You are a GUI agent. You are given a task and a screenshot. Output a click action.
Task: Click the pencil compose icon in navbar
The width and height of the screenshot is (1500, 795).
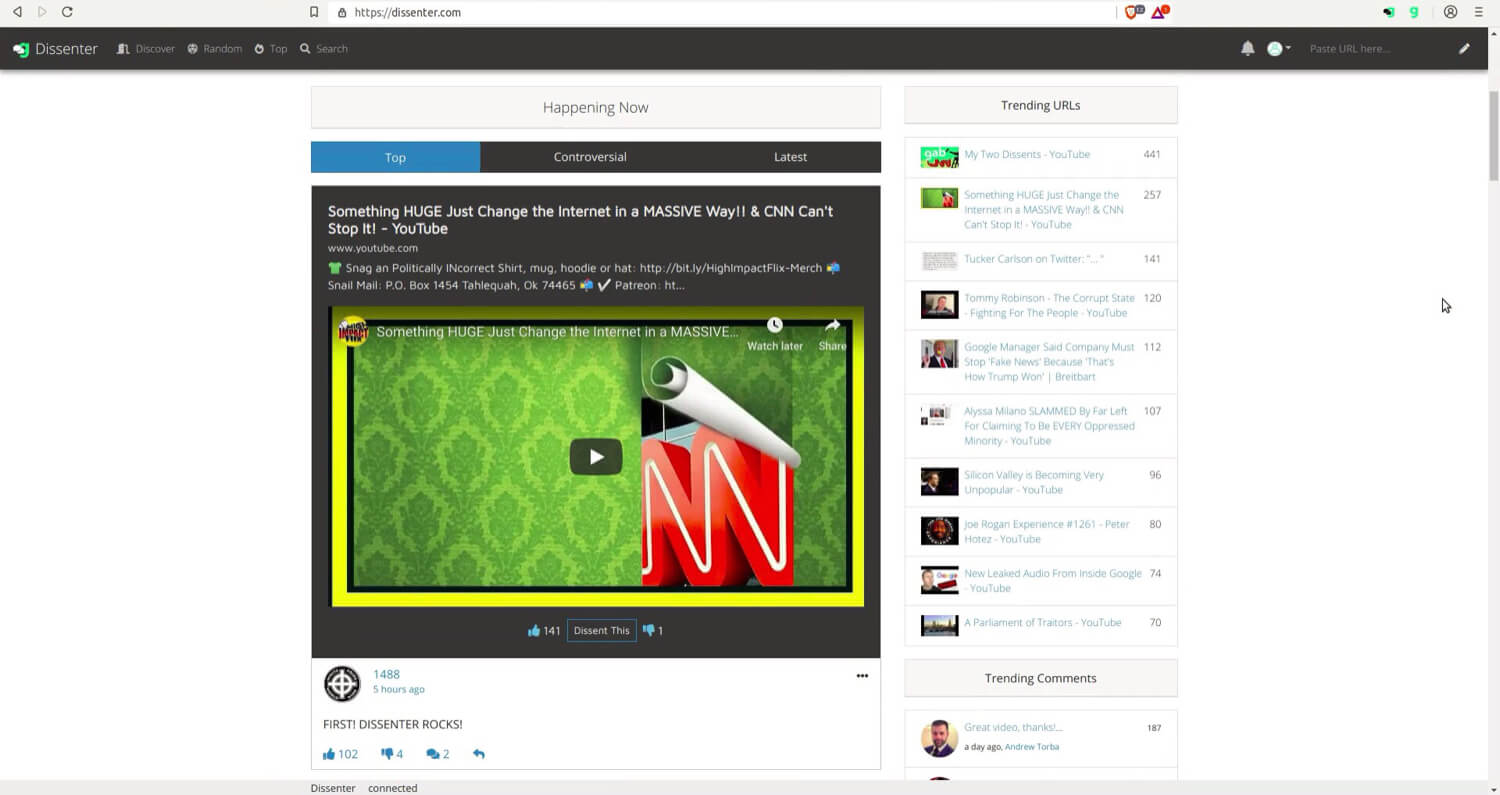point(1464,48)
